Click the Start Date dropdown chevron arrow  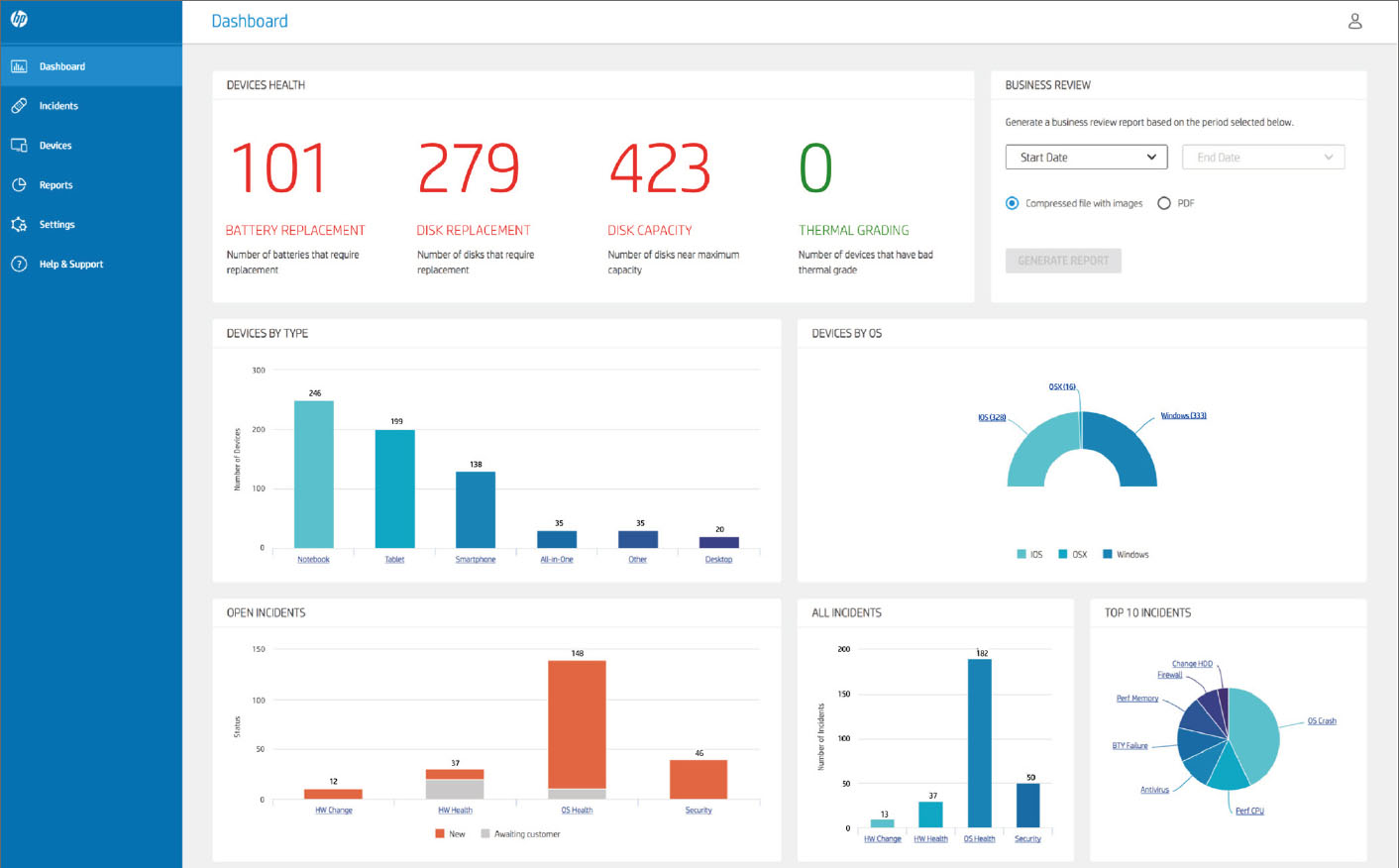pyautogui.click(x=1151, y=158)
